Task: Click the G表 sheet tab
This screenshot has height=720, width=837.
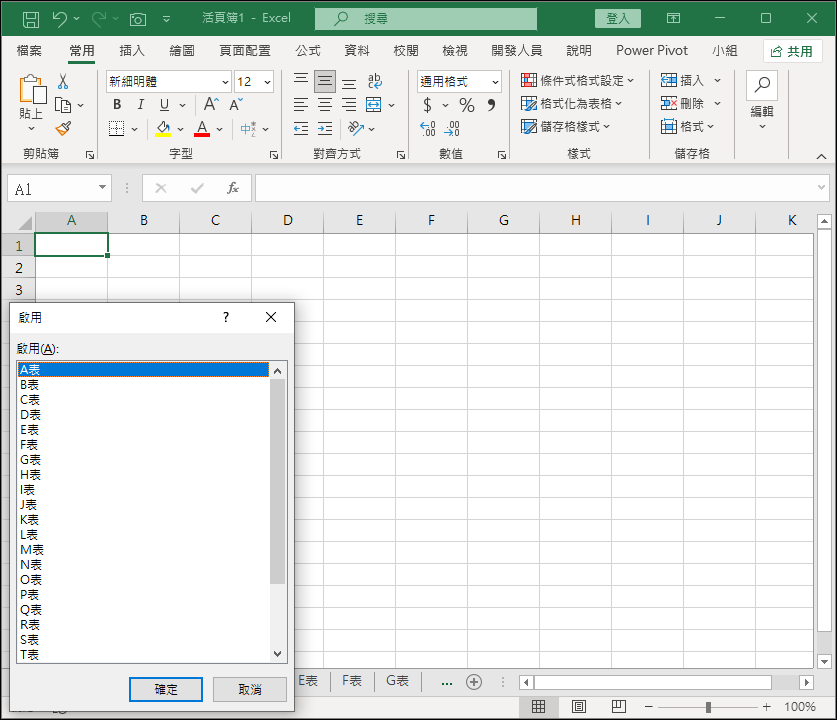Action: click(397, 681)
